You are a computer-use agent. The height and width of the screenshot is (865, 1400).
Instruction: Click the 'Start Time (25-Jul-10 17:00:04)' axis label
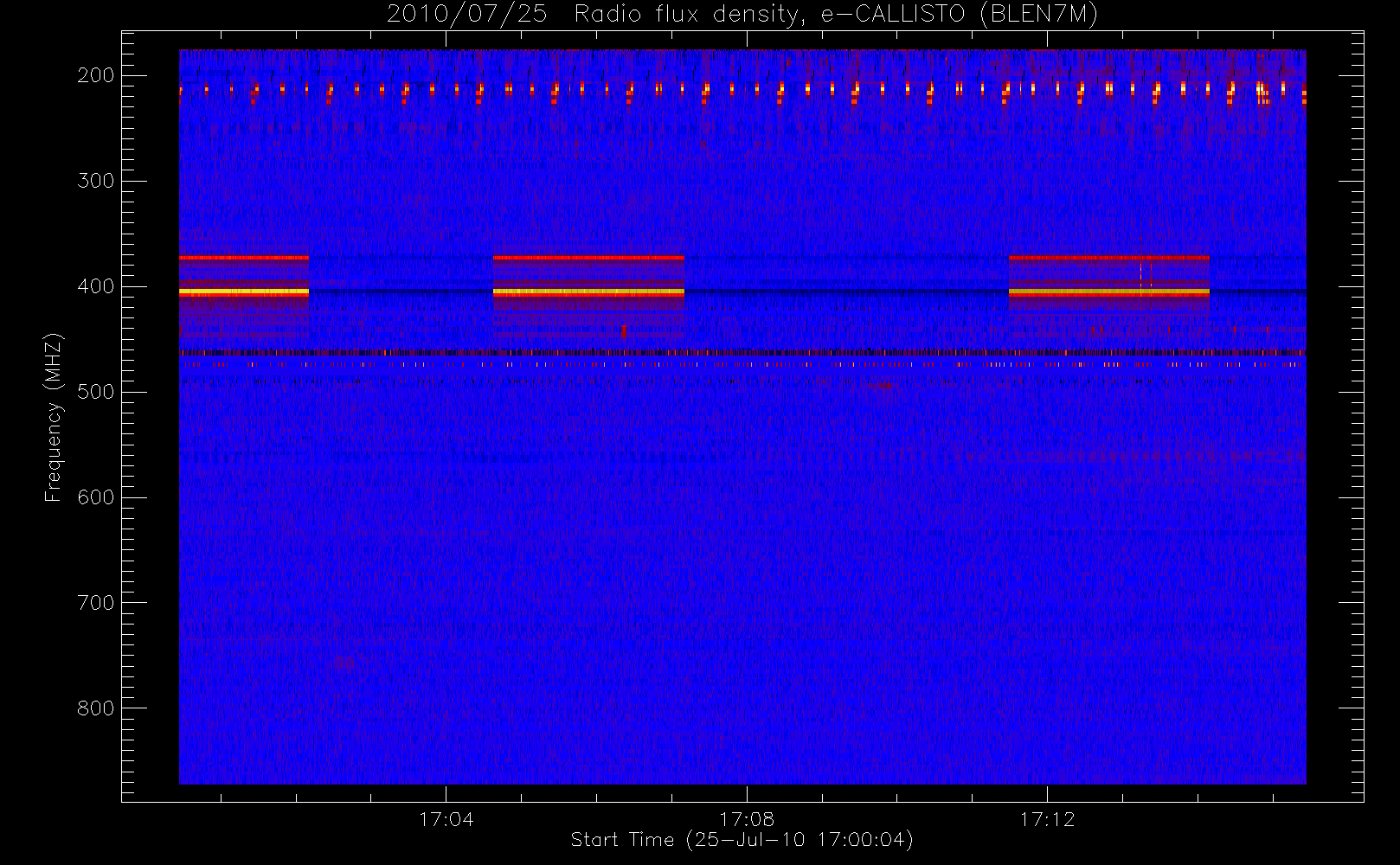[742, 840]
